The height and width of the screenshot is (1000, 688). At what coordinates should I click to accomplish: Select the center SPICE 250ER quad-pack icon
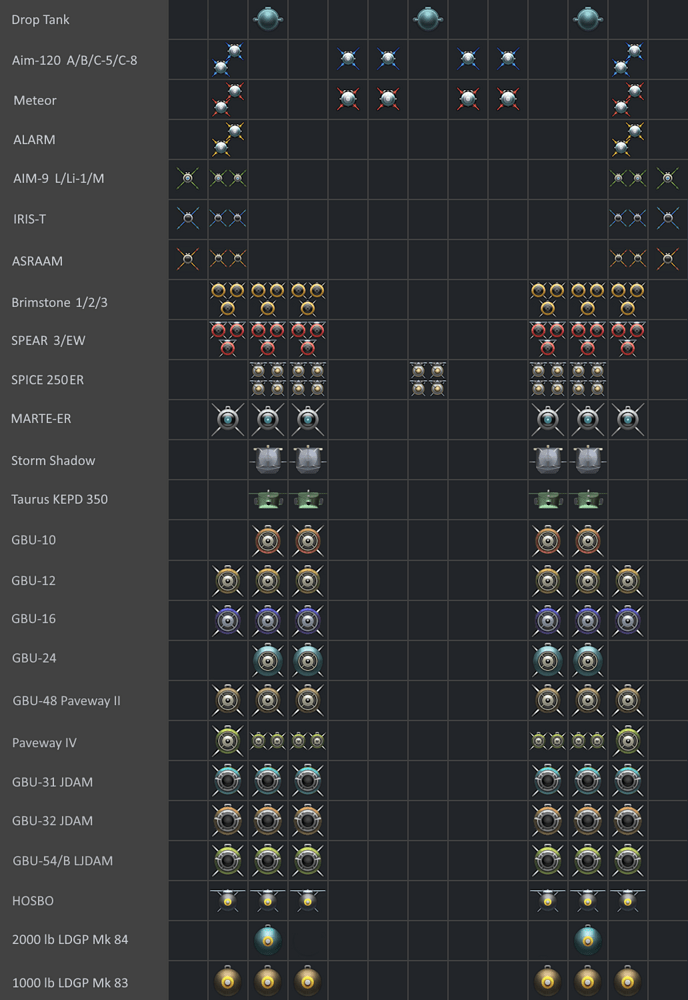[x=427, y=379]
